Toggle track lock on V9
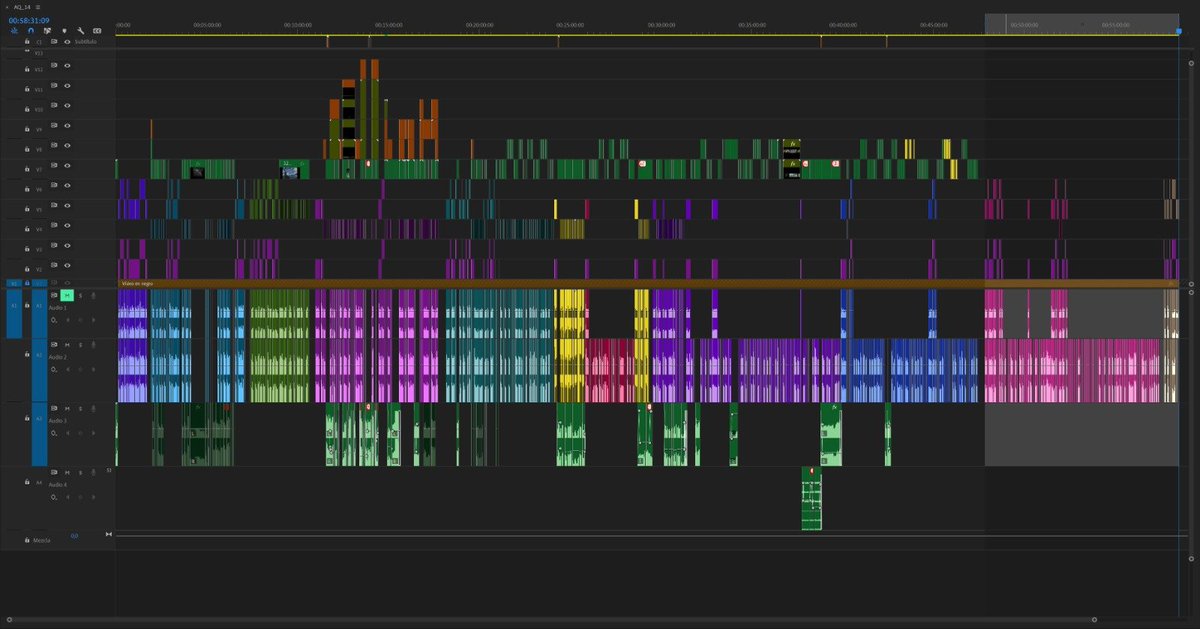 click(x=26, y=129)
